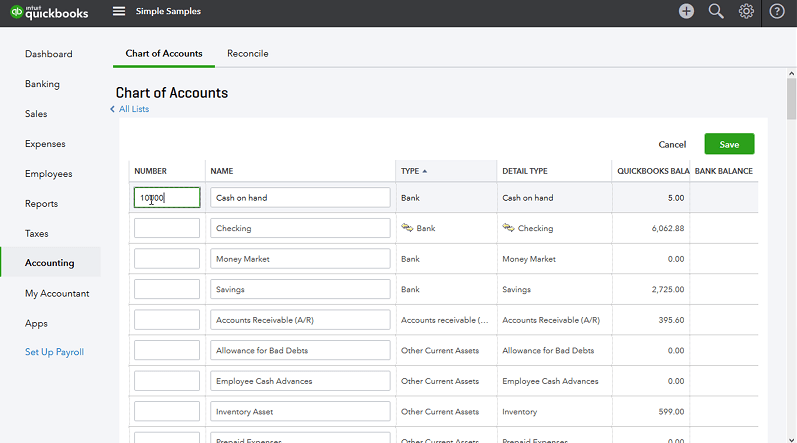
Task: Click the Allowance for Bad Debts name field
Action: pos(300,350)
